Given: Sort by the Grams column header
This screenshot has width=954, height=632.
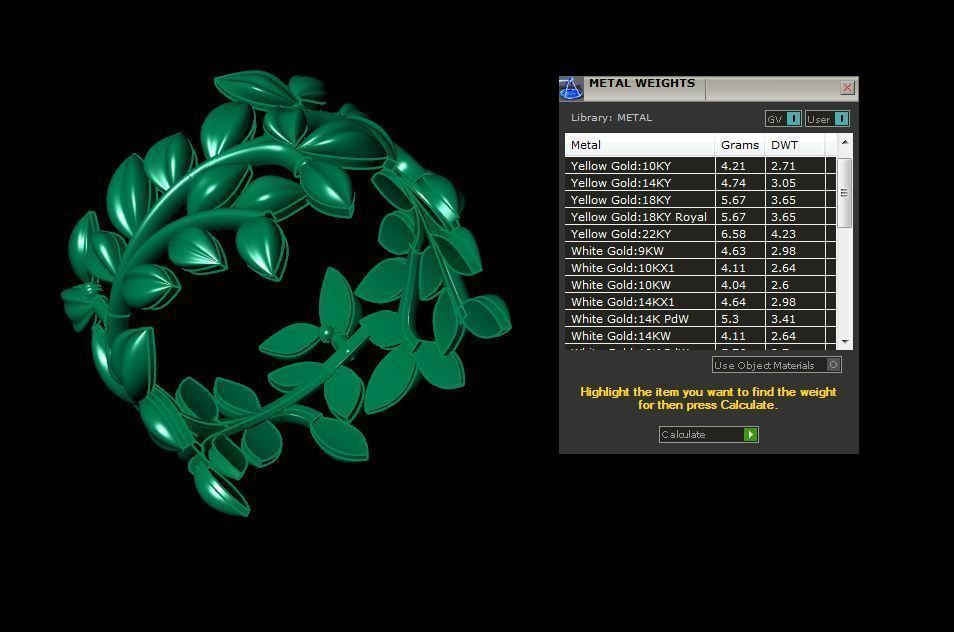Looking at the screenshot, I should click(740, 145).
